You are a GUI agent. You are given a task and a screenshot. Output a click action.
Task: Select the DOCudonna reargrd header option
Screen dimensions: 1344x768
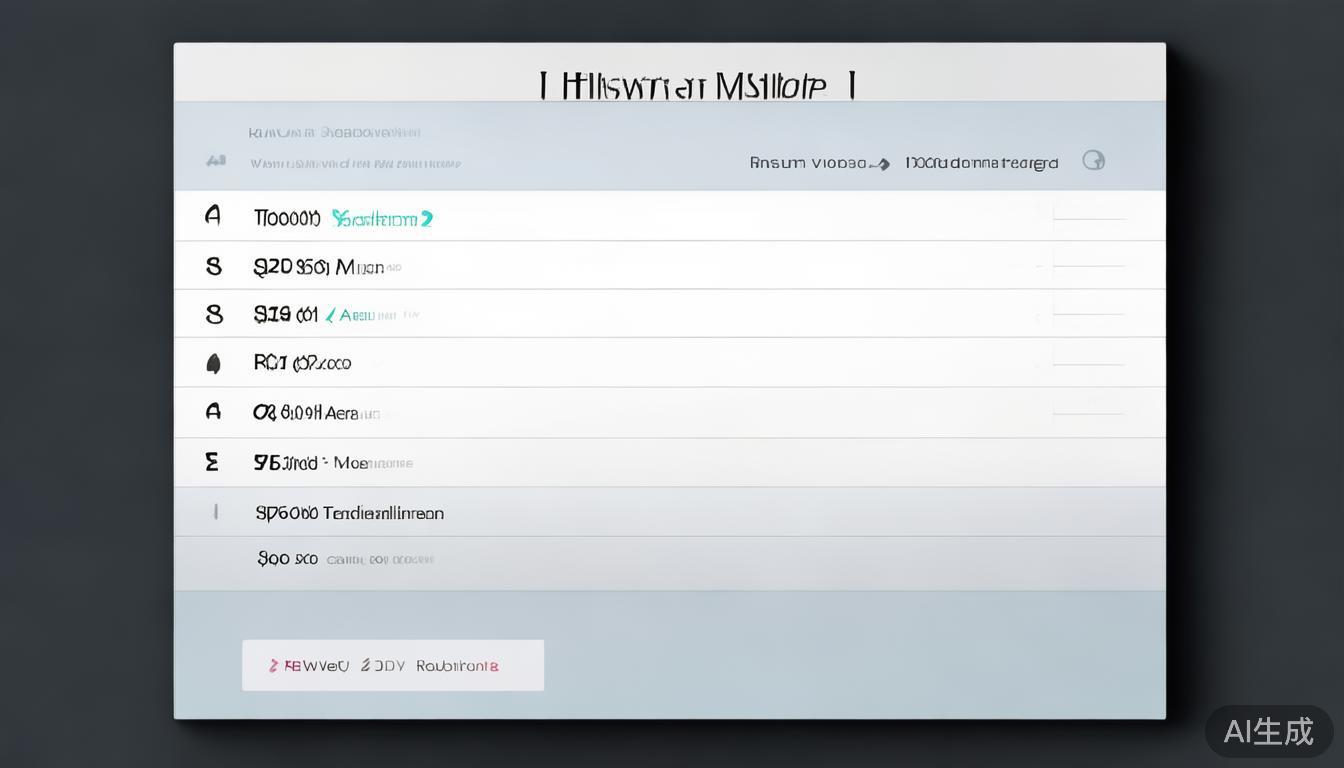[981, 163]
